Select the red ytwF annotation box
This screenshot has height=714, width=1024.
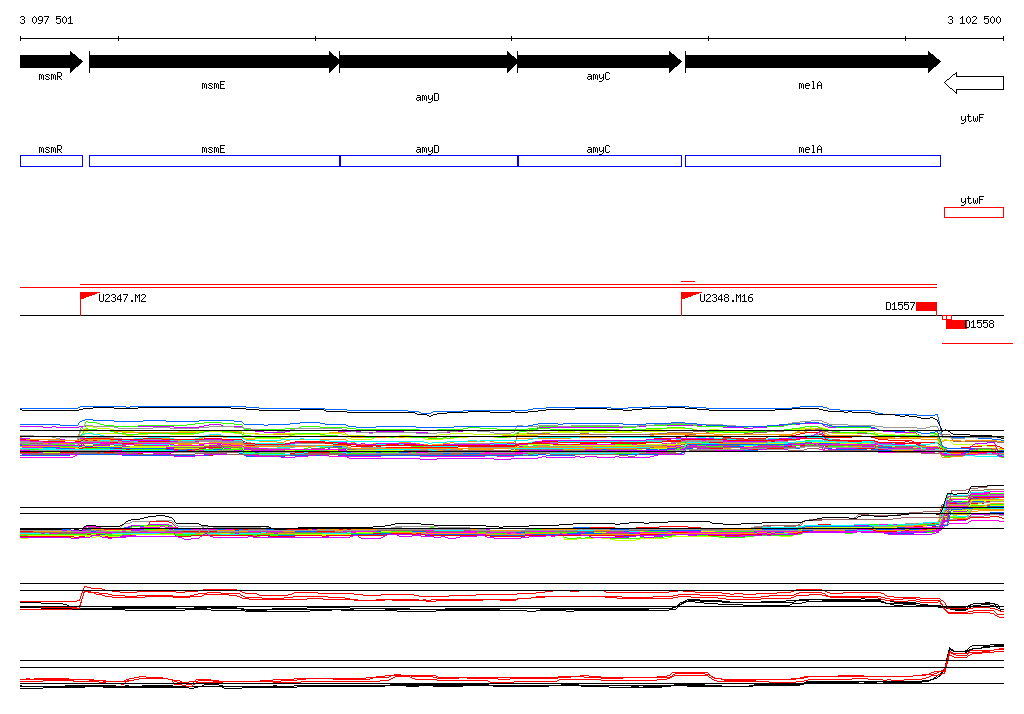click(x=974, y=212)
